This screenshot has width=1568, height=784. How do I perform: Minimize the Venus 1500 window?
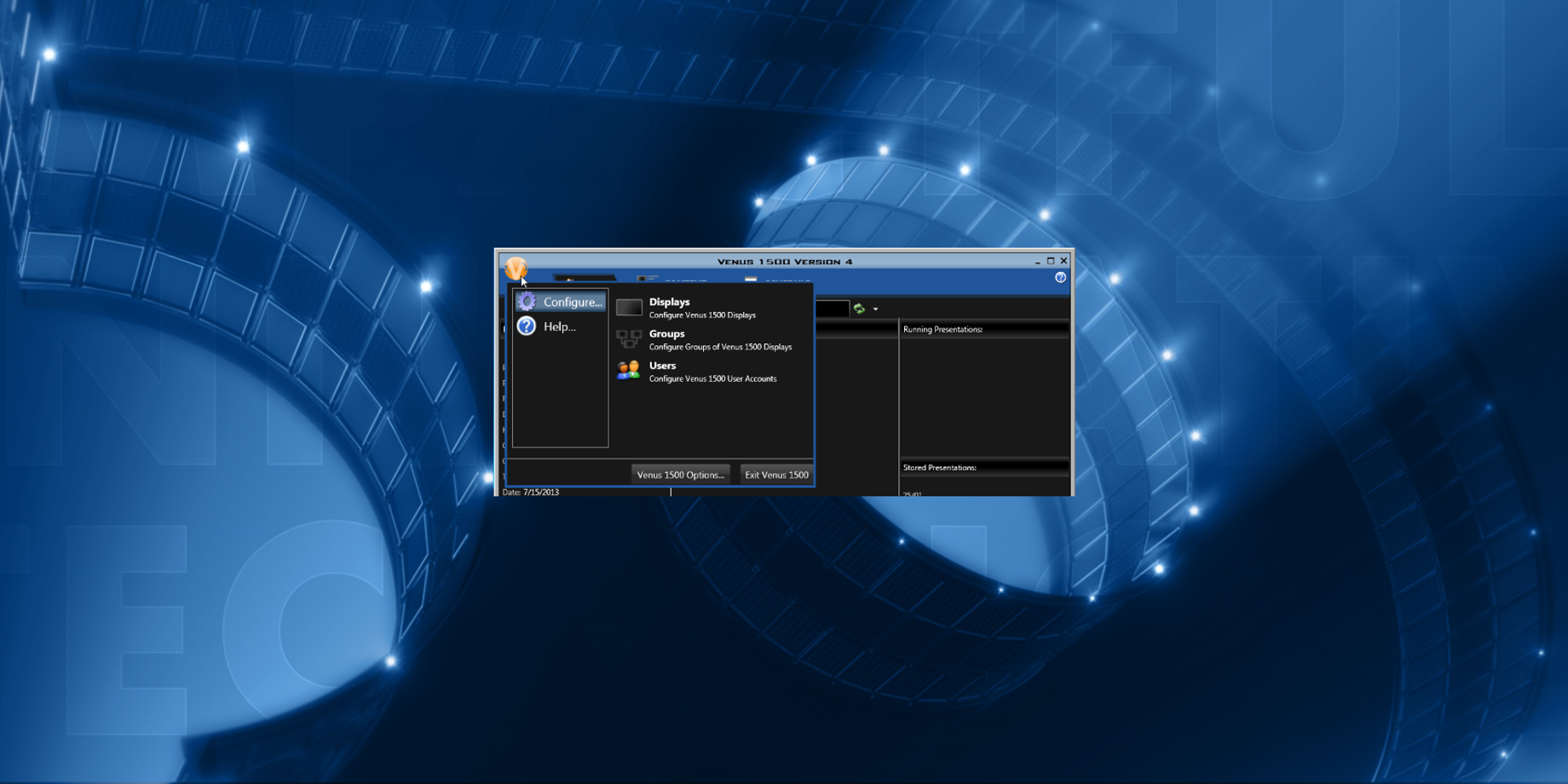pos(1037,262)
